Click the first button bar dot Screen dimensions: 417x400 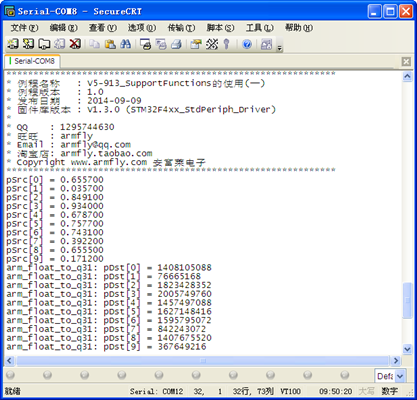(10, 375)
